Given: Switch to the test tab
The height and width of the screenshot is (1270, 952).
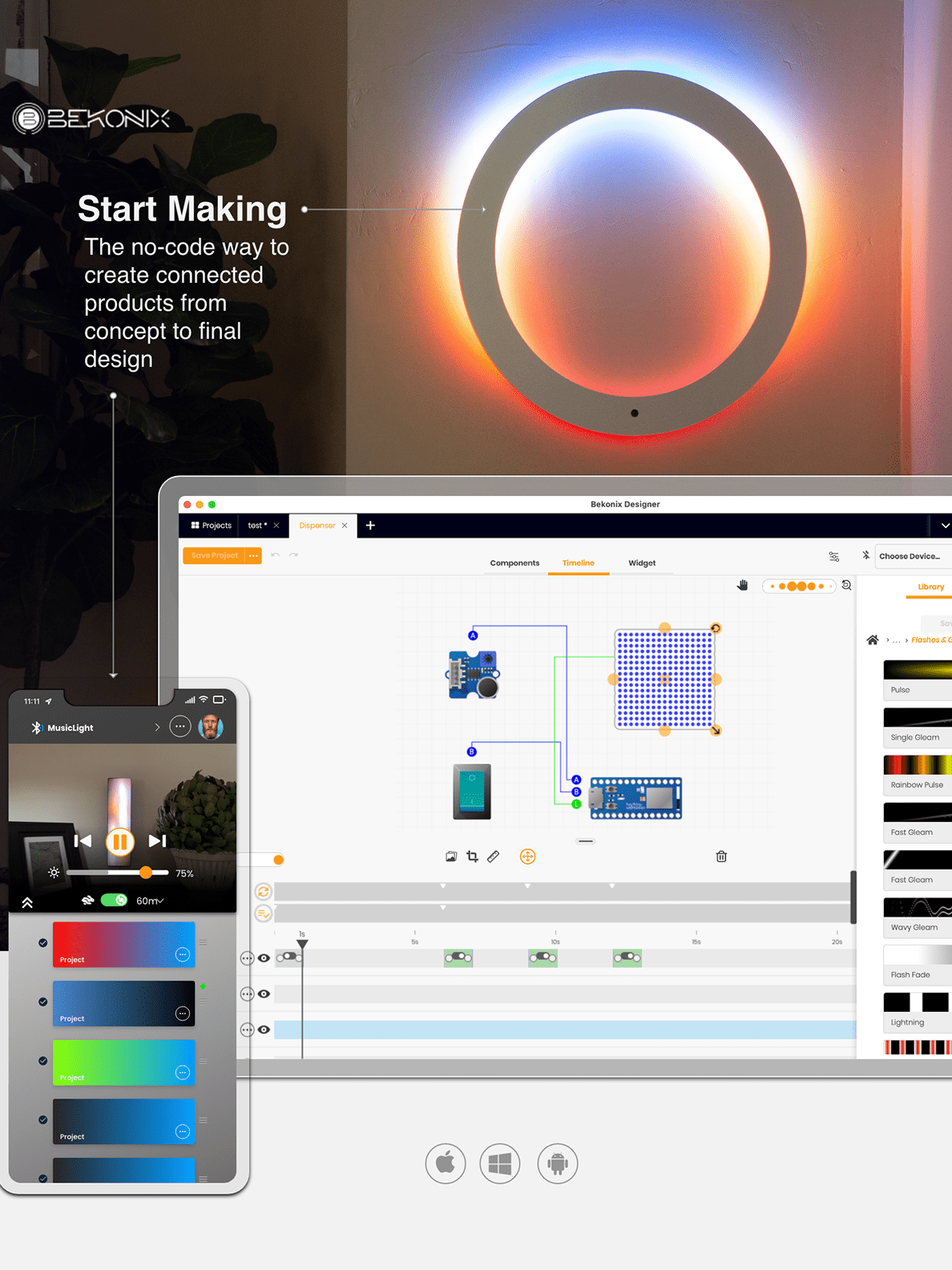Looking at the screenshot, I should (257, 526).
